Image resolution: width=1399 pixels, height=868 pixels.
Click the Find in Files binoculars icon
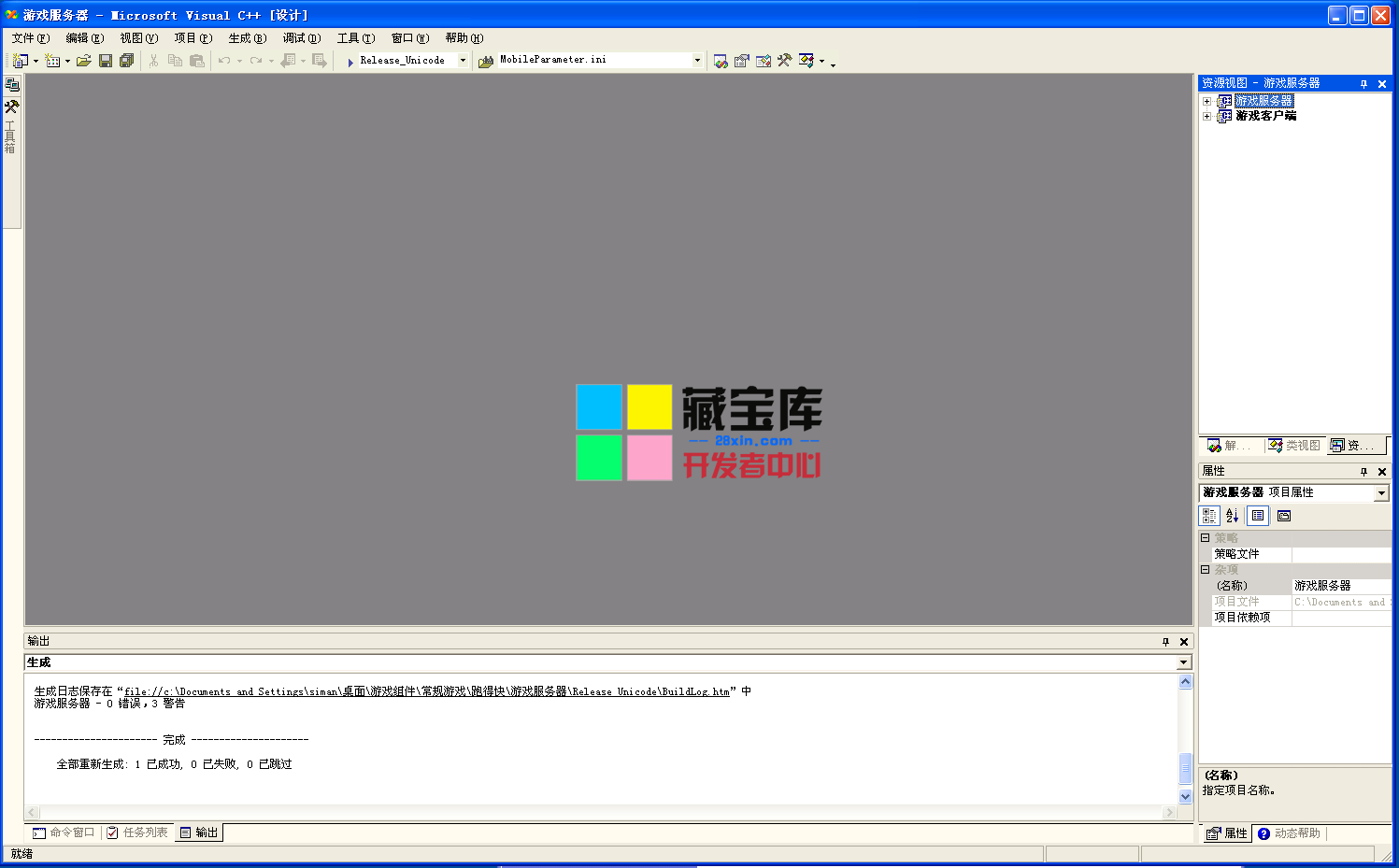point(486,62)
